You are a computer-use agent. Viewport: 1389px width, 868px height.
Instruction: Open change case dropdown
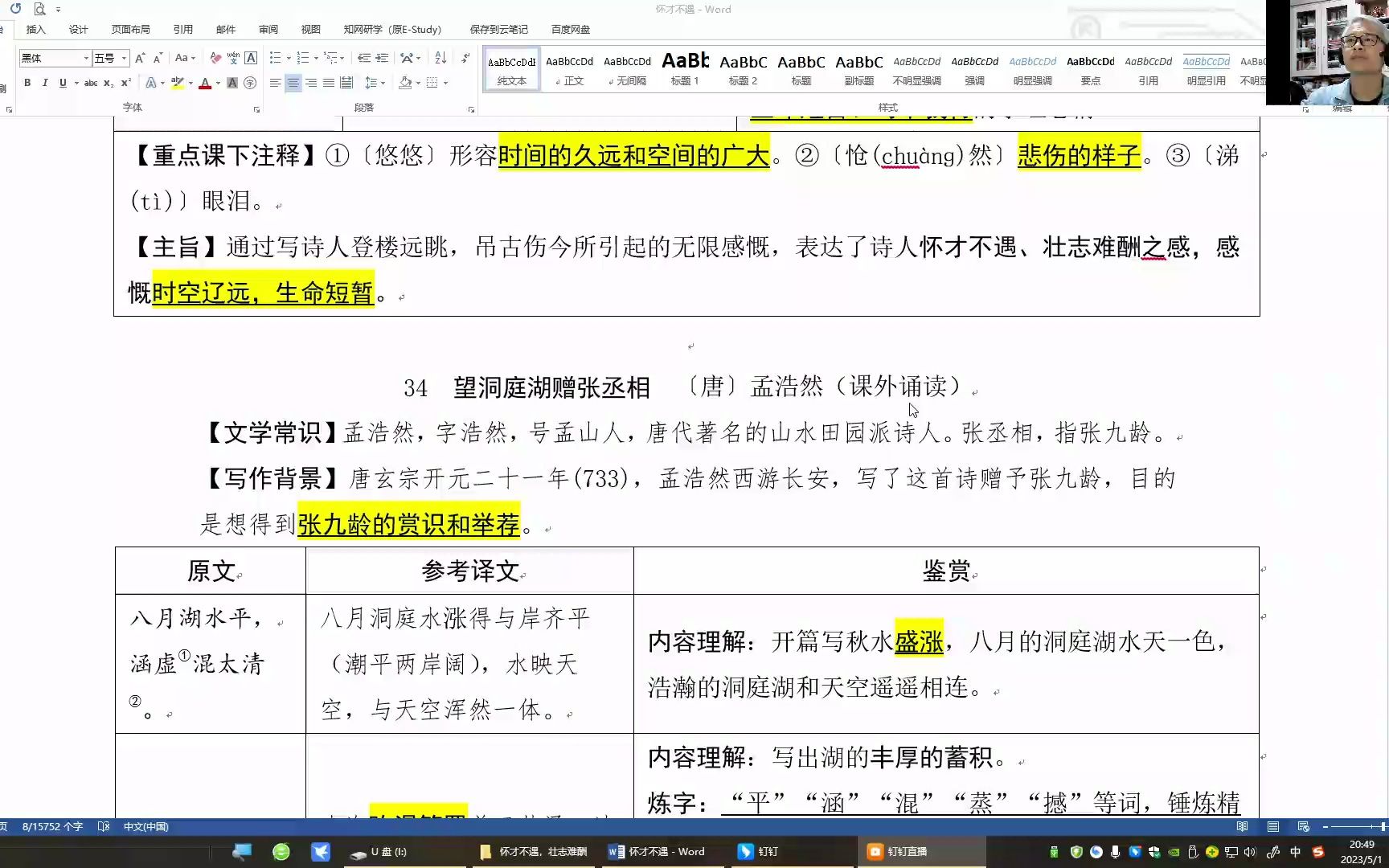tap(186, 58)
